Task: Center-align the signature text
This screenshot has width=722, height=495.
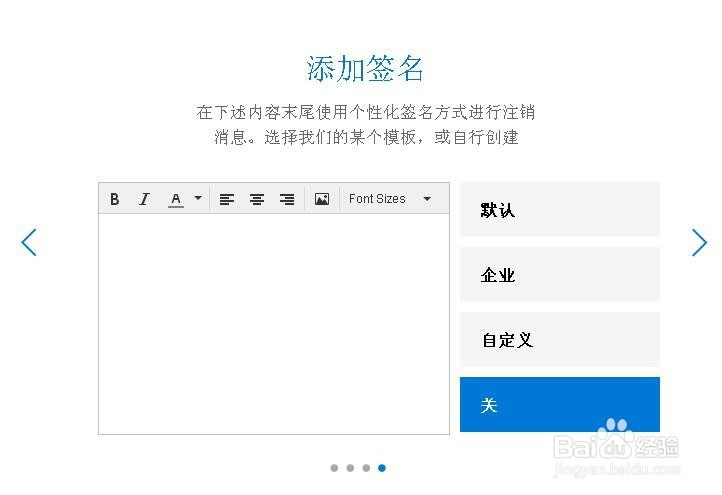Action: (256, 199)
